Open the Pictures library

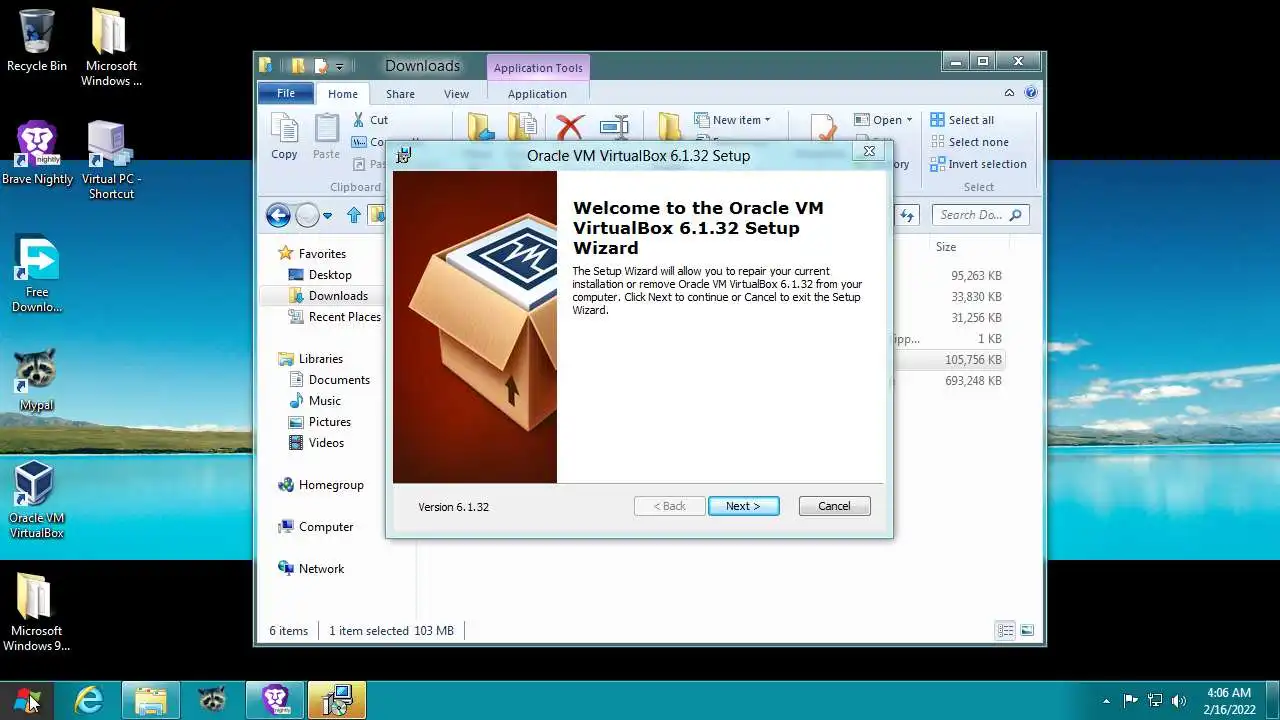pyautogui.click(x=320, y=422)
